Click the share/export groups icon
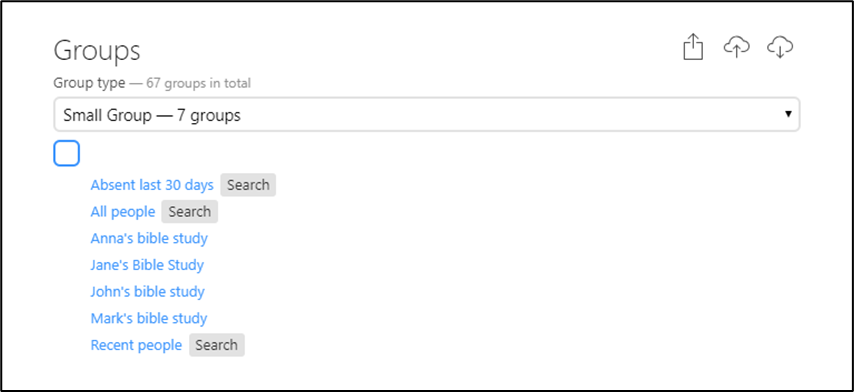This screenshot has height=392, width=854. click(x=693, y=47)
